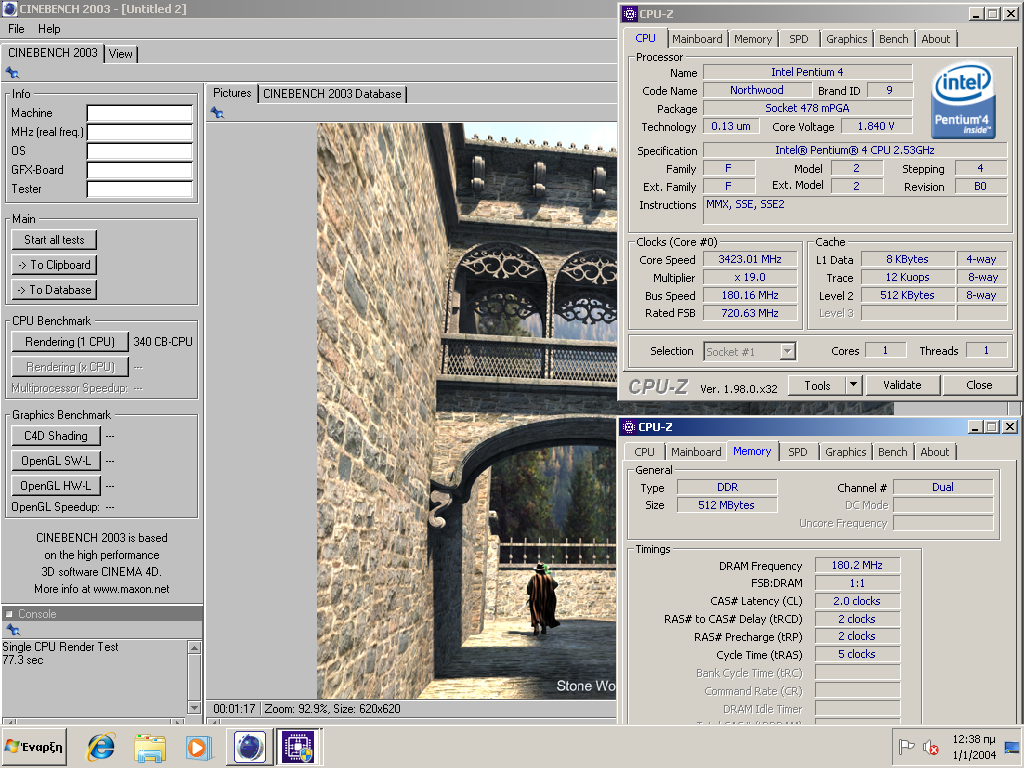Click the muted volume tray icon
The height and width of the screenshot is (768, 1024).
pos(930,746)
